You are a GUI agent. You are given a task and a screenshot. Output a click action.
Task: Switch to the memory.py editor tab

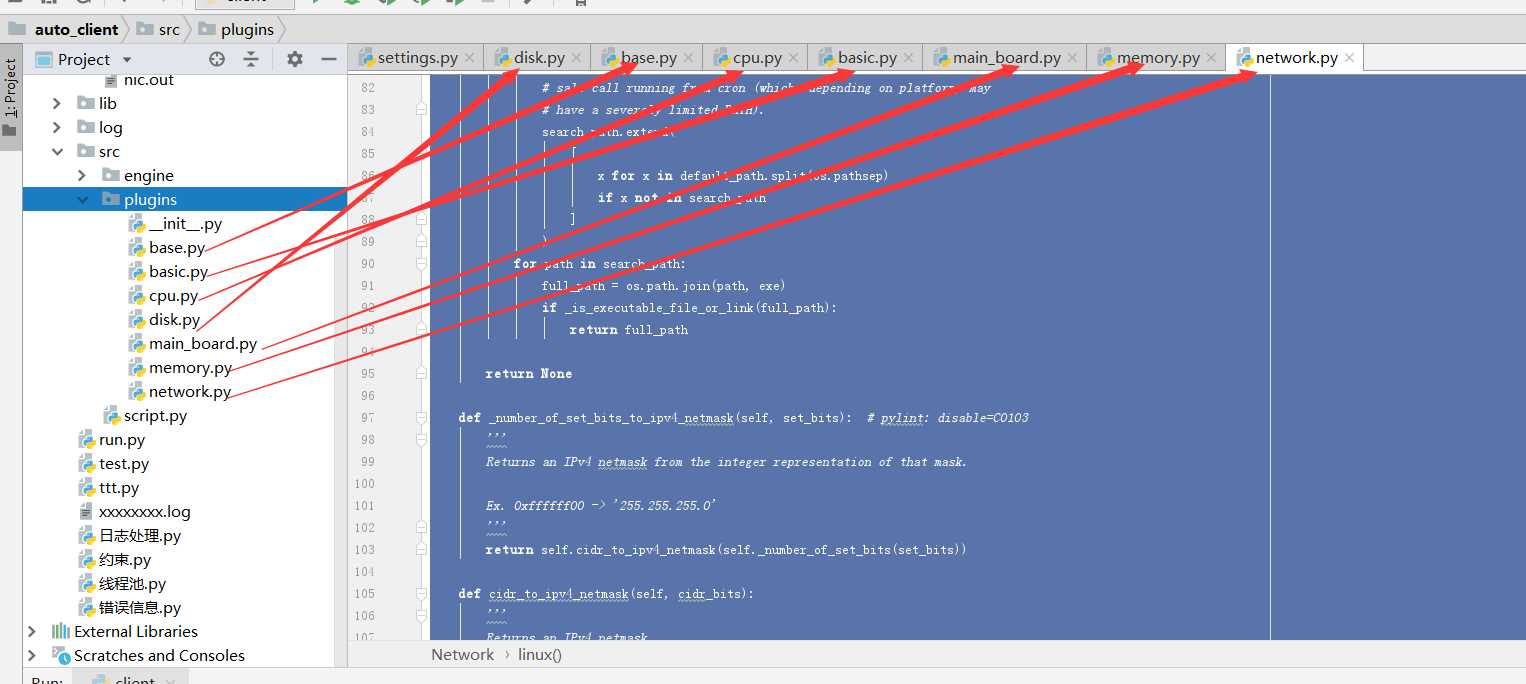click(1158, 58)
